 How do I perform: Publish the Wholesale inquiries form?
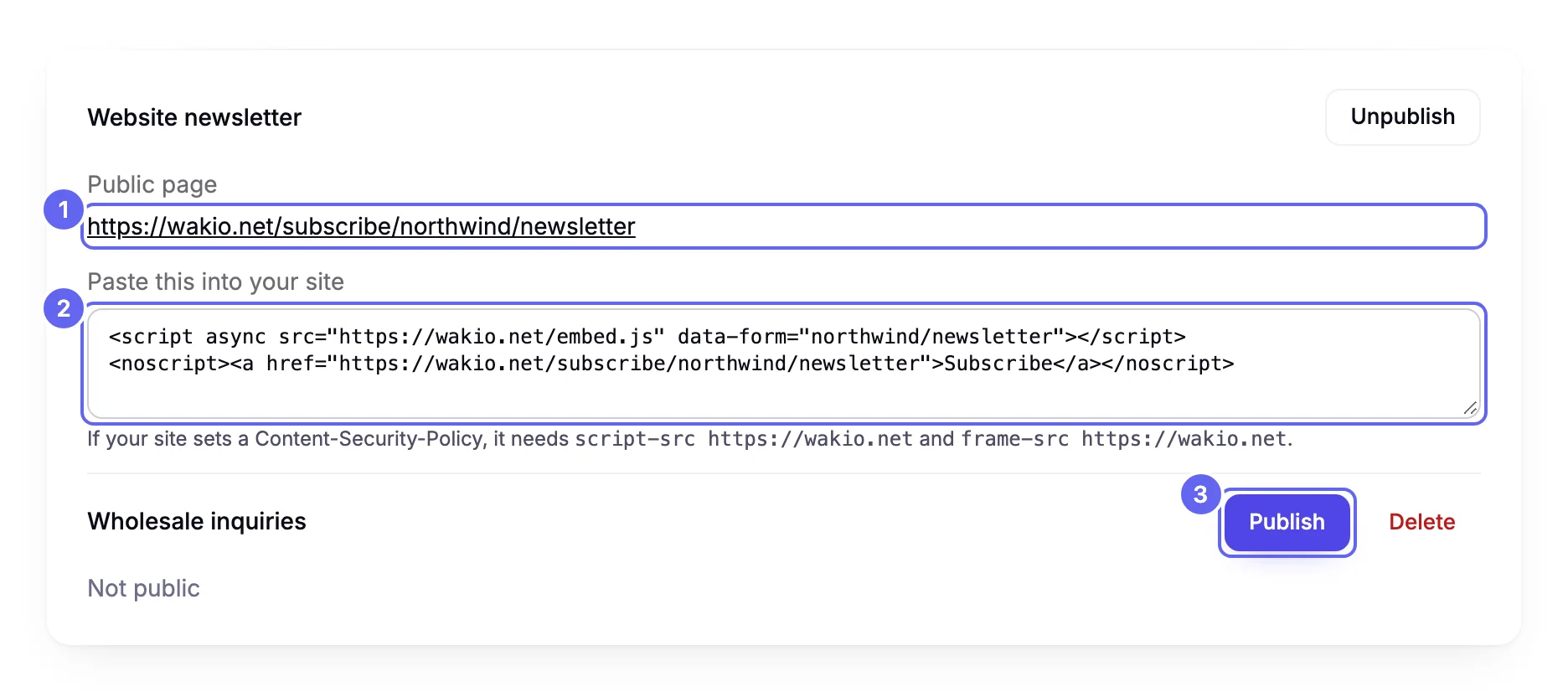tap(1287, 522)
